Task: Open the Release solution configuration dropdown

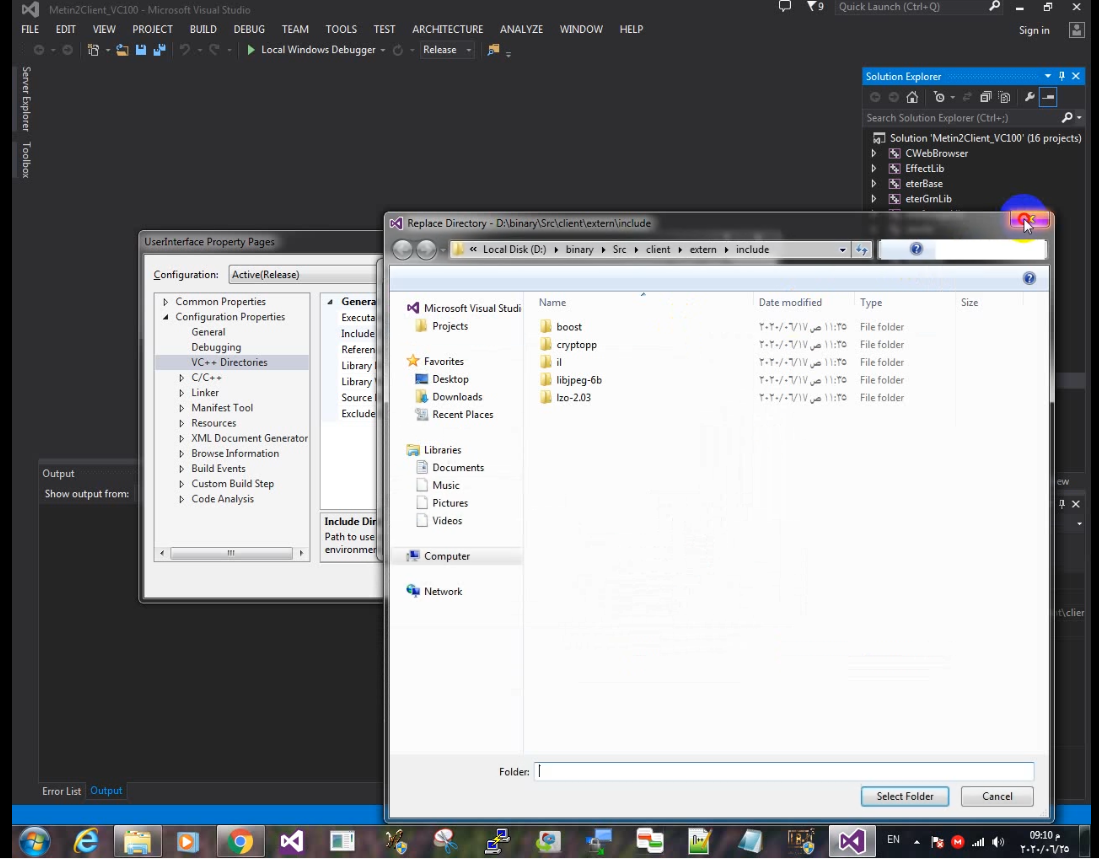Action: (446, 50)
